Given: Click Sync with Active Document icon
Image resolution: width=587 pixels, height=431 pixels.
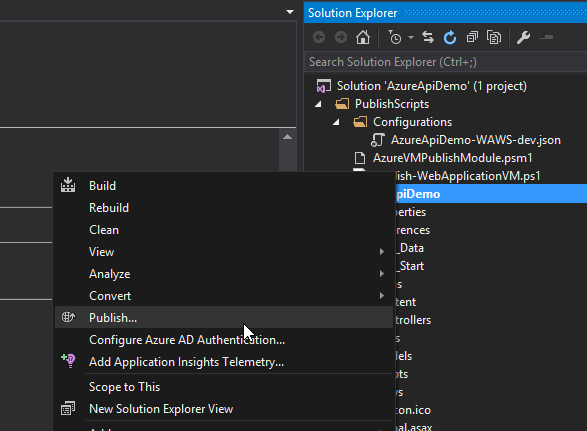Looking at the screenshot, I should pyautogui.click(x=428, y=37).
